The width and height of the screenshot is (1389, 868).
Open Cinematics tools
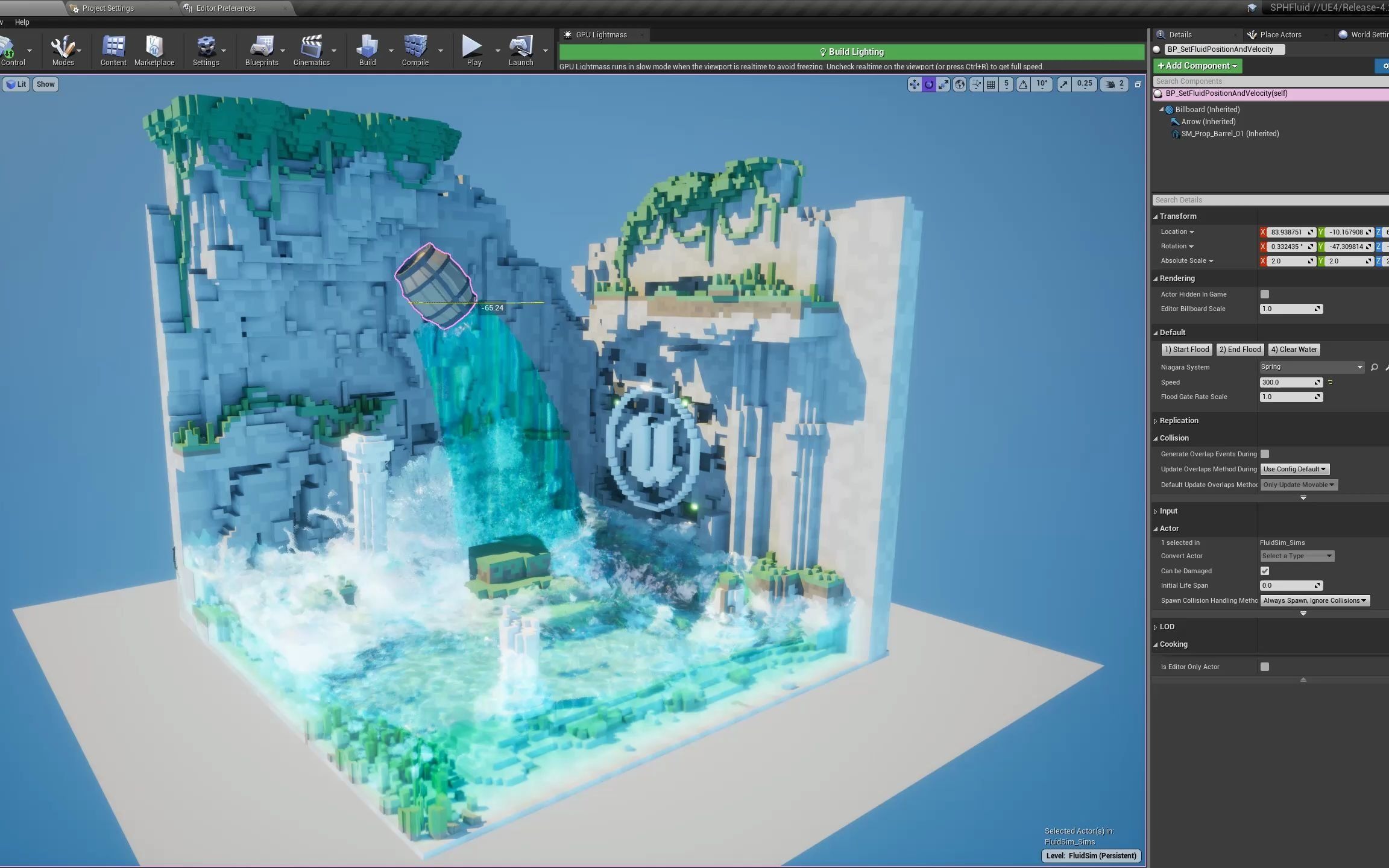pyautogui.click(x=312, y=51)
